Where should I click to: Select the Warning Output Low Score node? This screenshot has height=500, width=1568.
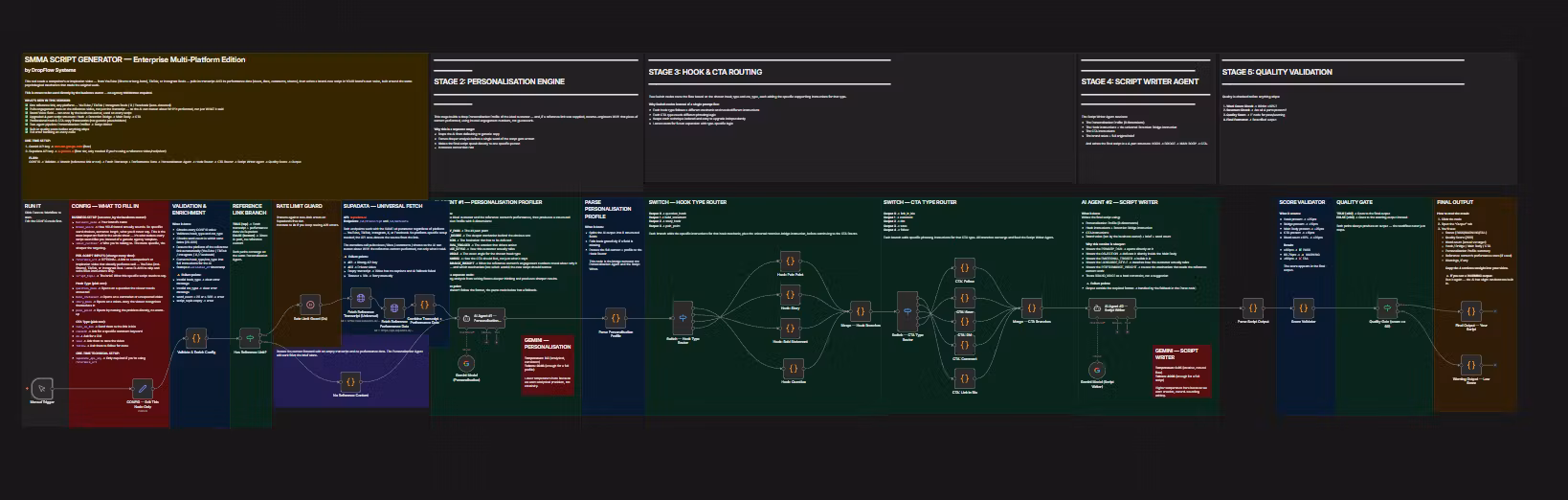click(1471, 364)
